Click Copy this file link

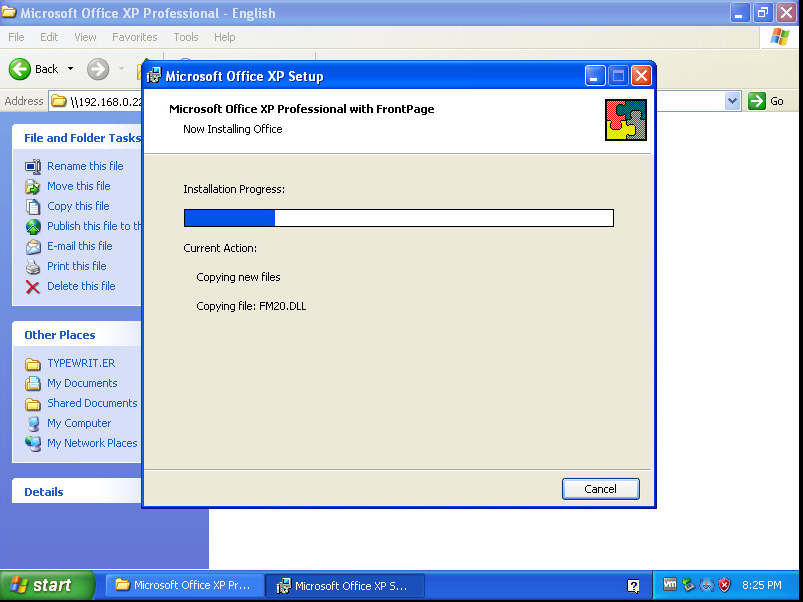coord(78,206)
